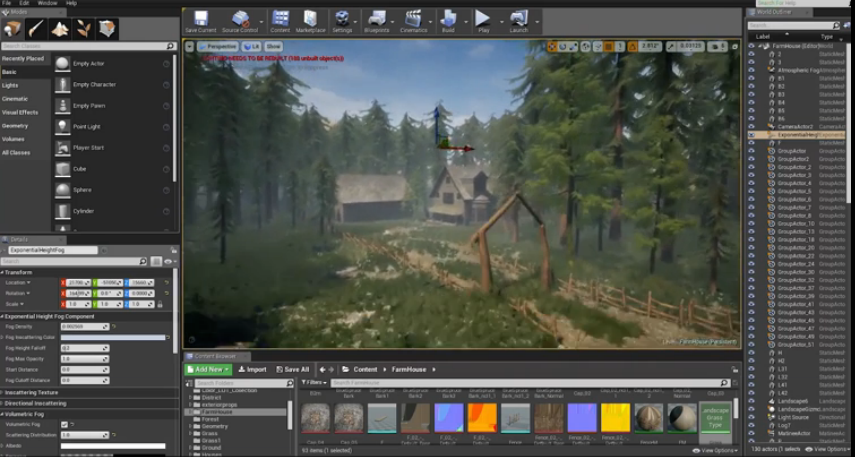Click Add New button in Content Browser

coord(208,369)
